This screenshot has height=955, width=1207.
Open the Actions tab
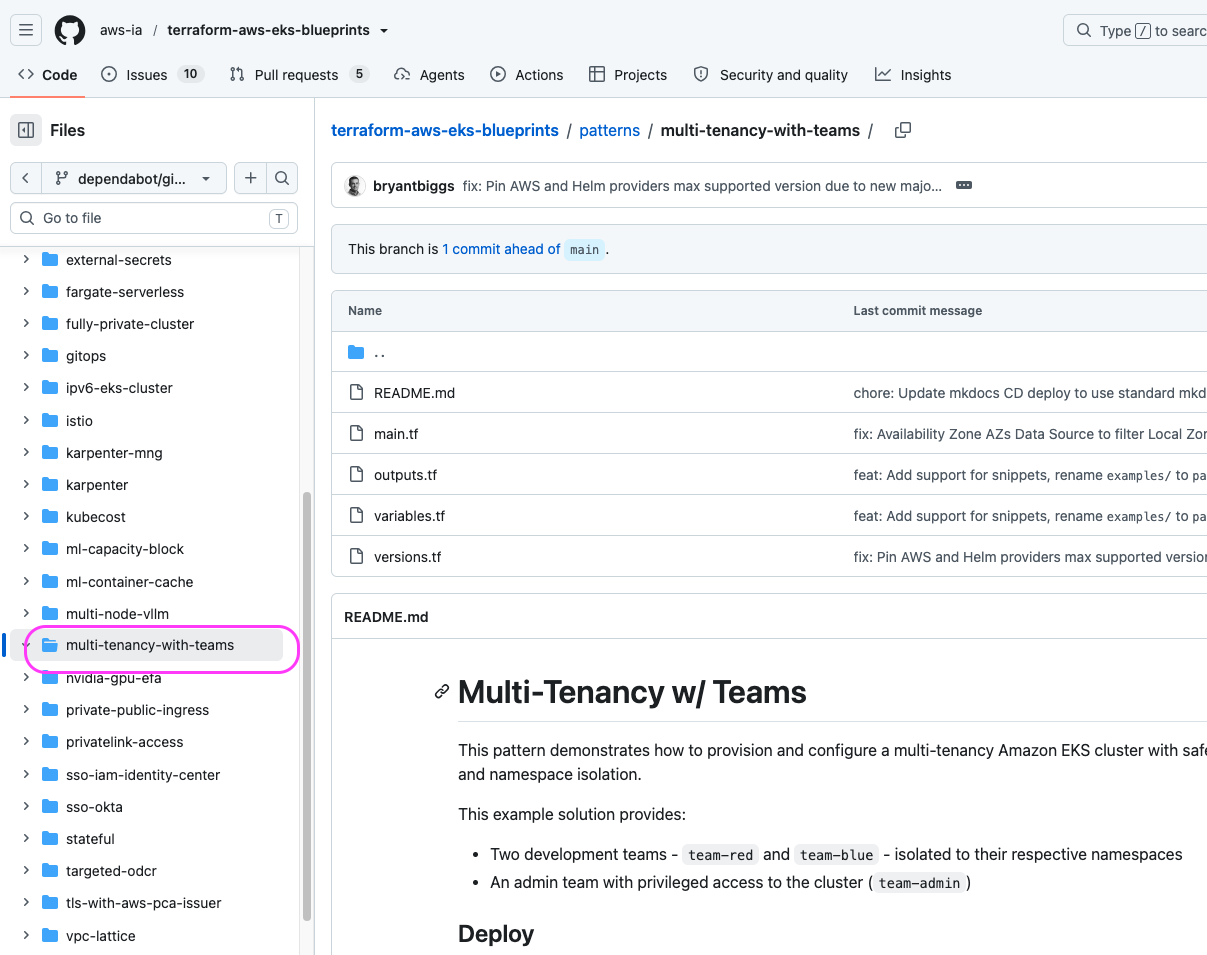(x=527, y=75)
